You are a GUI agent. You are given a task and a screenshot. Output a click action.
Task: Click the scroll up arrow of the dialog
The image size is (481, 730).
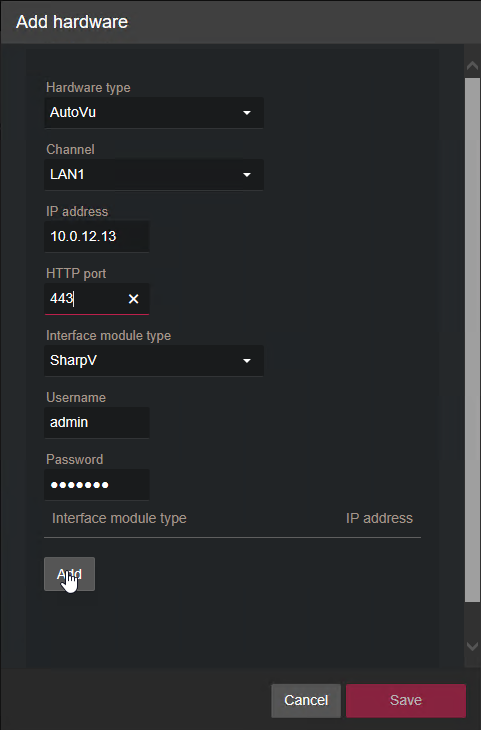click(x=472, y=66)
